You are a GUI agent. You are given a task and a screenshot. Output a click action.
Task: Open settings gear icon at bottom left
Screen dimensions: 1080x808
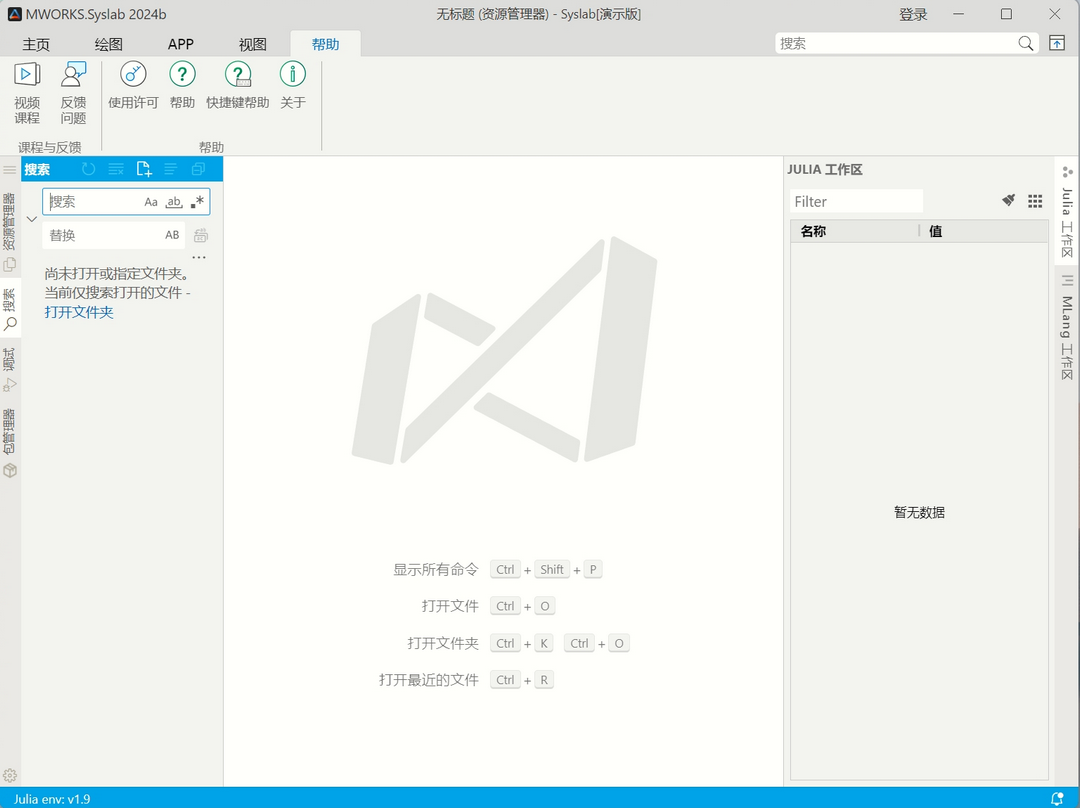click(x=10, y=776)
